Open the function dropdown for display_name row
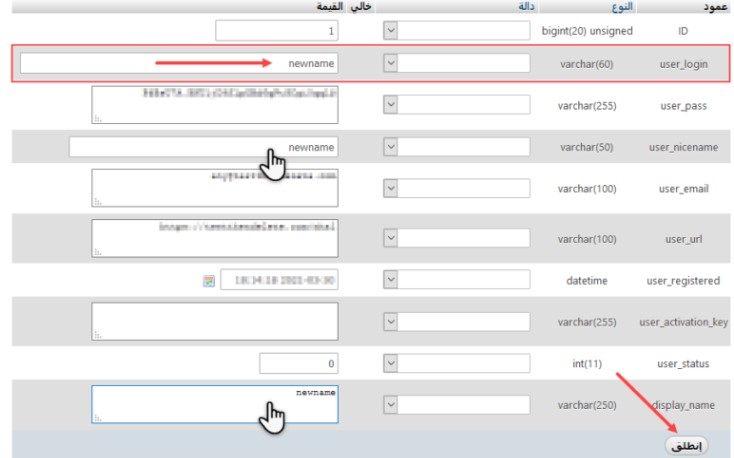The width and height of the screenshot is (734, 458). [x=456, y=405]
